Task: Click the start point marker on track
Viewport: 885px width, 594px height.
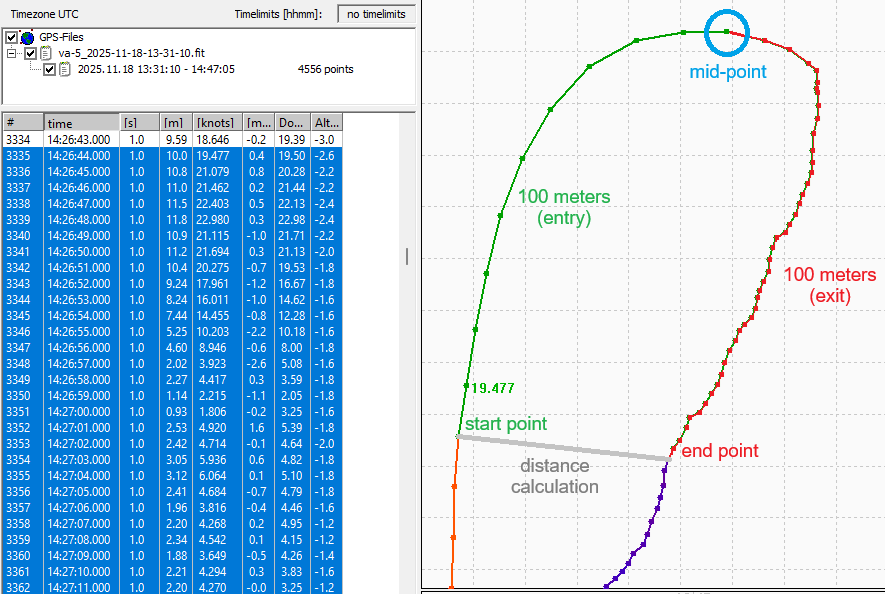Action: 458,436
